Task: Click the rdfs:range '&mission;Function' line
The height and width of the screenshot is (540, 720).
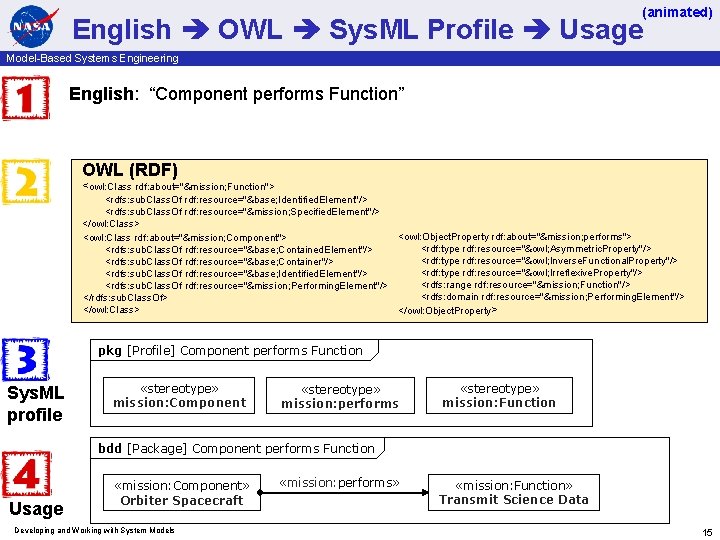Action: click(526, 285)
